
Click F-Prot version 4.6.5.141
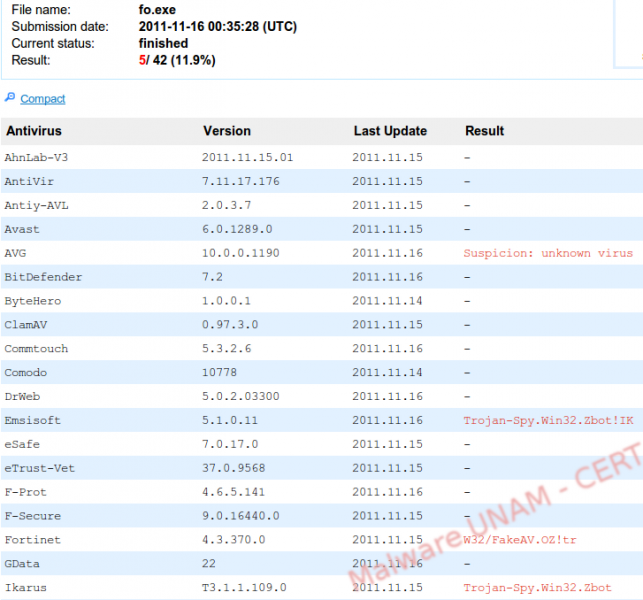click(233, 492)
